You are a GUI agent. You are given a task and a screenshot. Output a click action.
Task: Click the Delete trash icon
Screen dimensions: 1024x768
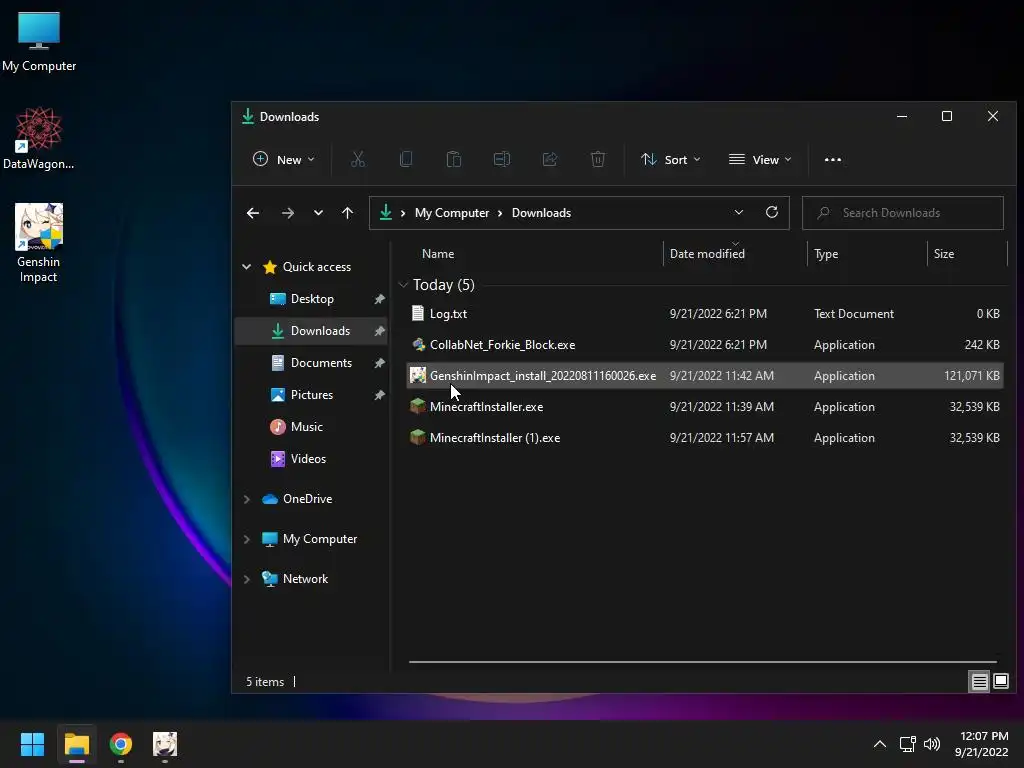598,159
